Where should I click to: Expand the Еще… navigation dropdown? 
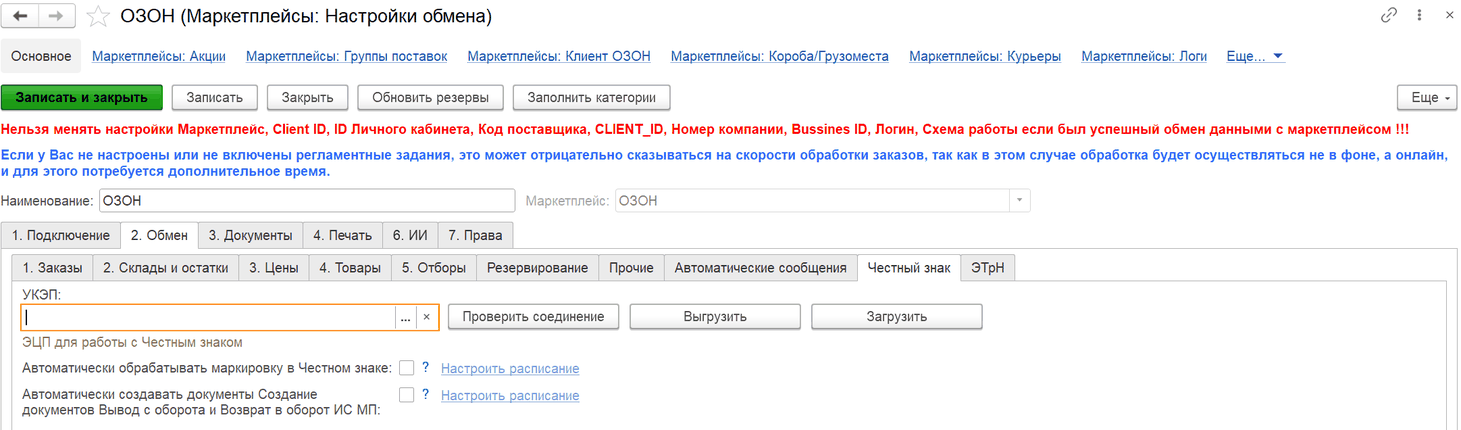tap(1255, 56)
